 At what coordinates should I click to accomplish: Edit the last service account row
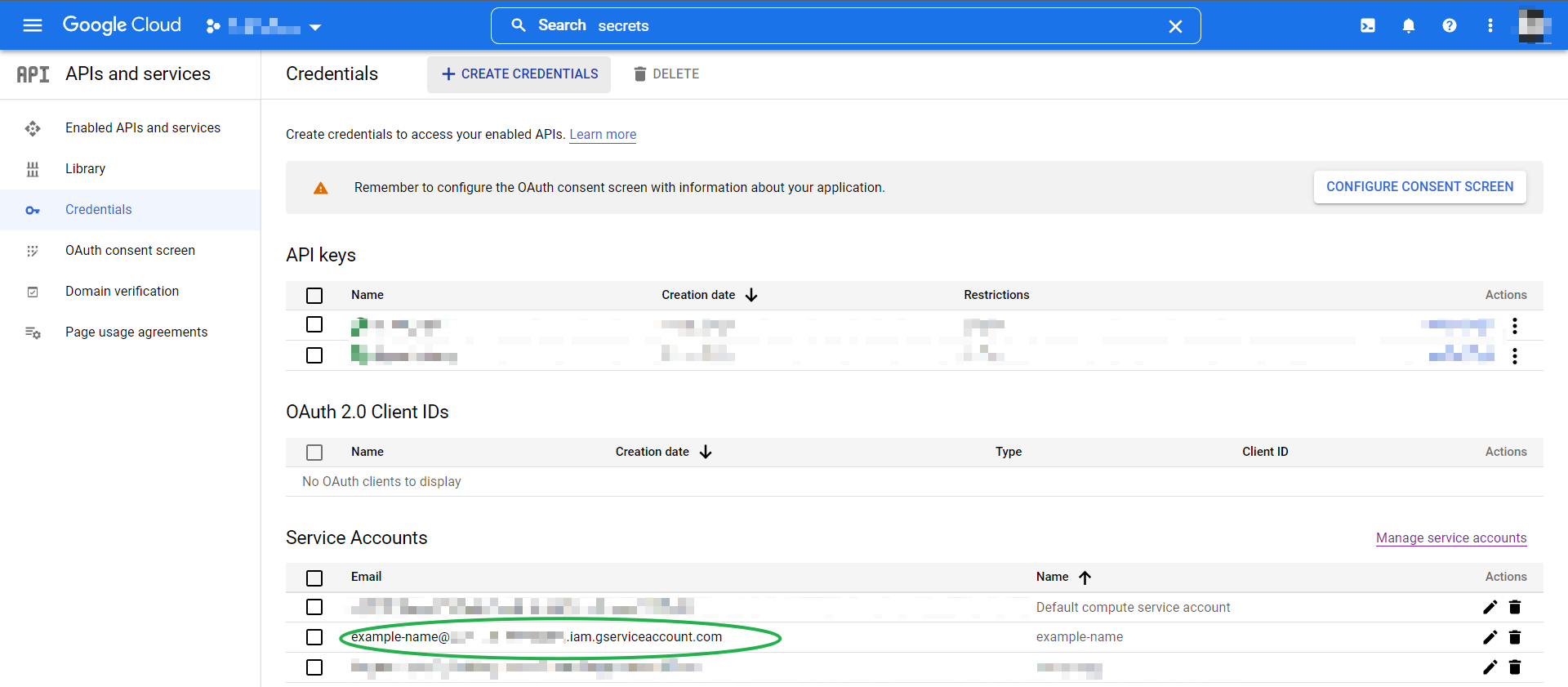(x=1490, y=667)
